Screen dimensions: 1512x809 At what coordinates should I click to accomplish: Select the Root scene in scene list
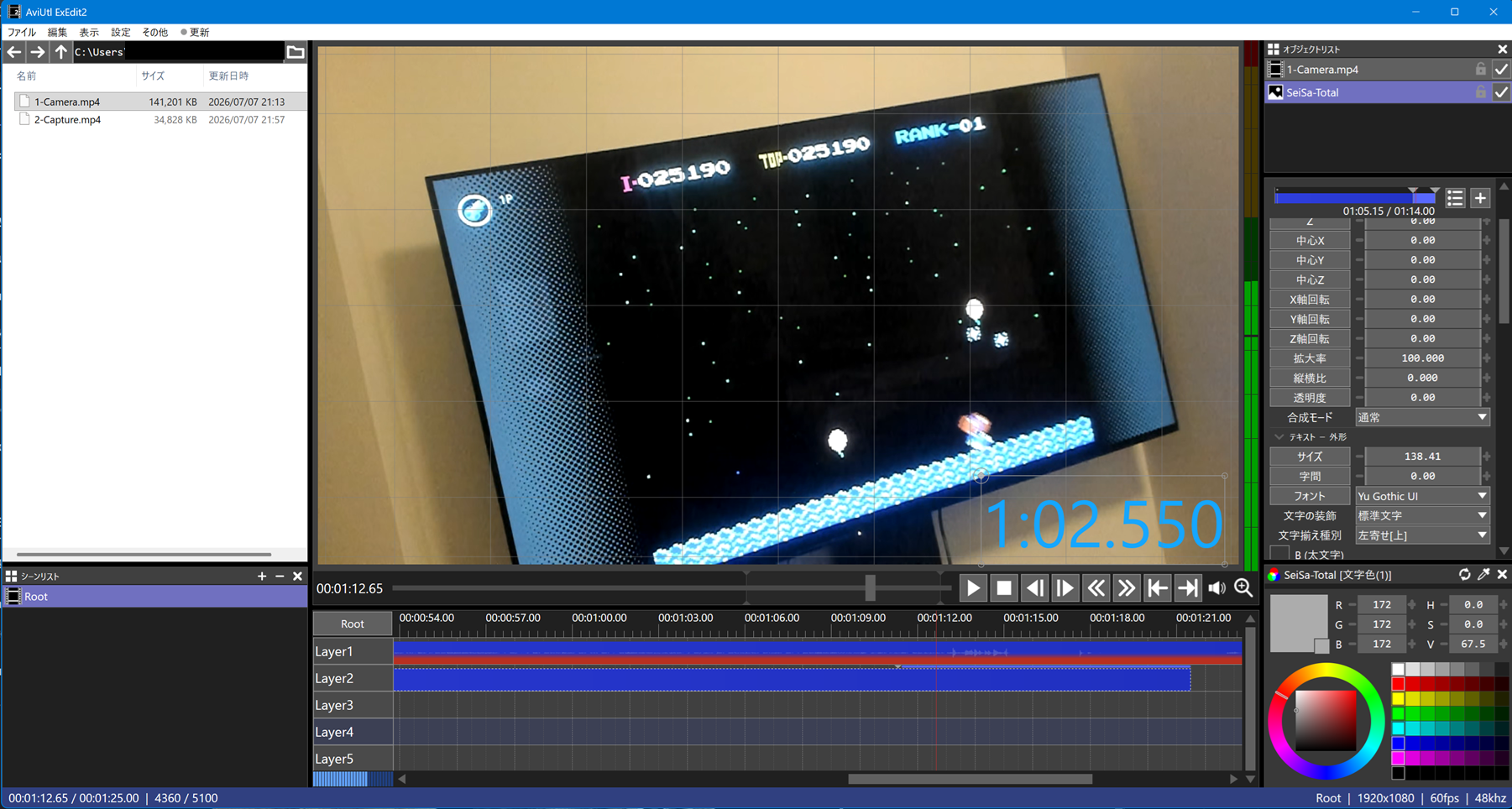pyautogui.click(x=155, y=597)
